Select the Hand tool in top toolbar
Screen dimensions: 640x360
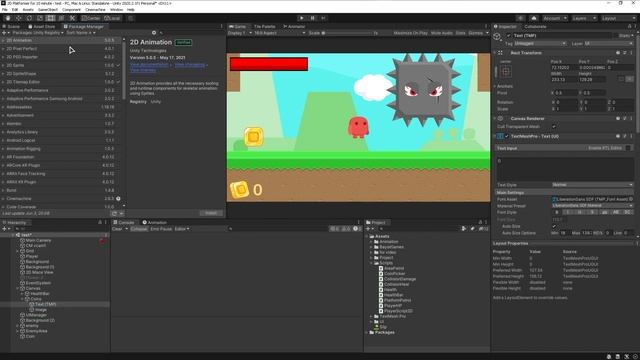(x=8, y=18)
